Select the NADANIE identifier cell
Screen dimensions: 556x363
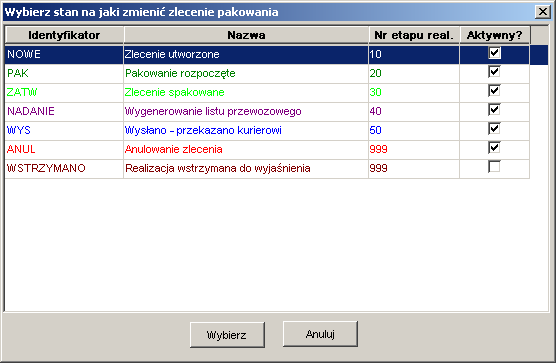point(64,111)
